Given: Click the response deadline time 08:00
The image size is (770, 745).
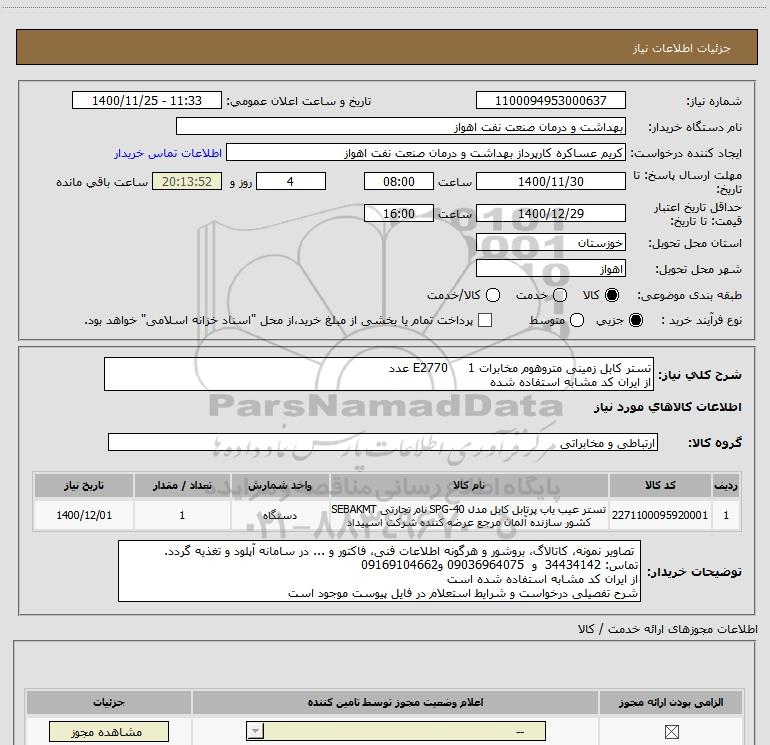Looking at the screenshot, I should [x=399, y=181].
